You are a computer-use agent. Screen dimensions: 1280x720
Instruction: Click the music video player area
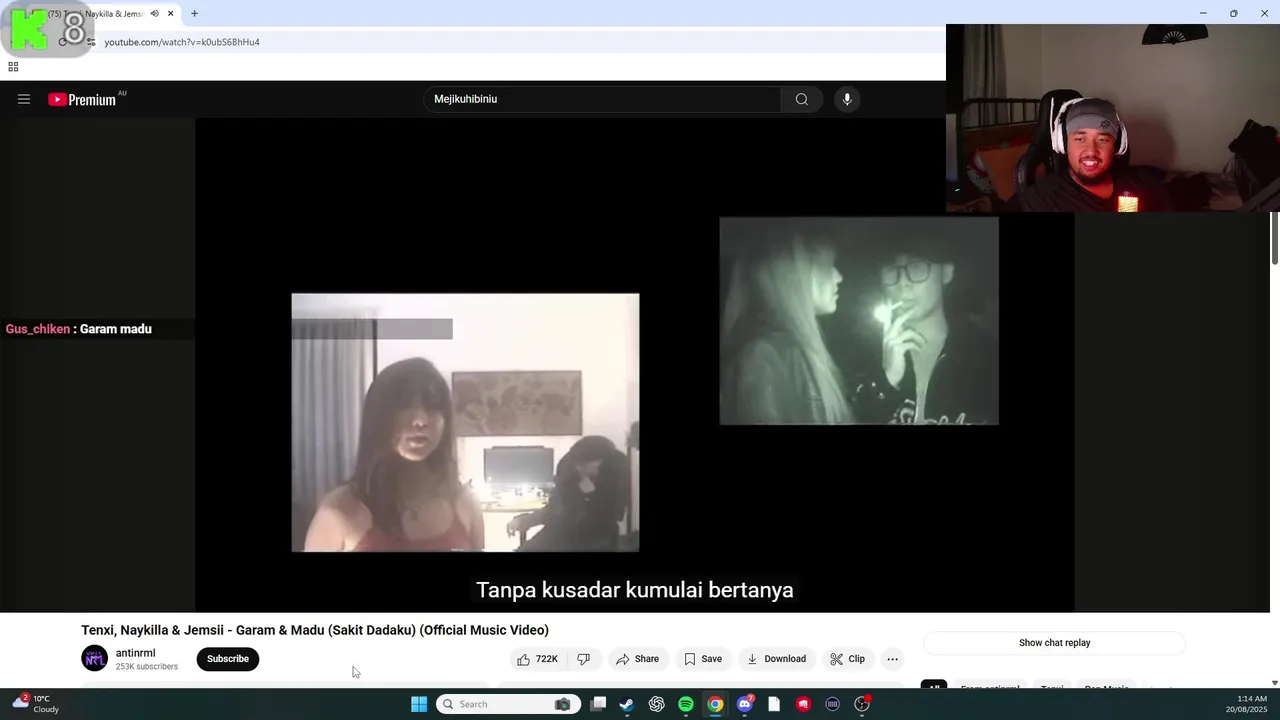click(x=634, y=365)
